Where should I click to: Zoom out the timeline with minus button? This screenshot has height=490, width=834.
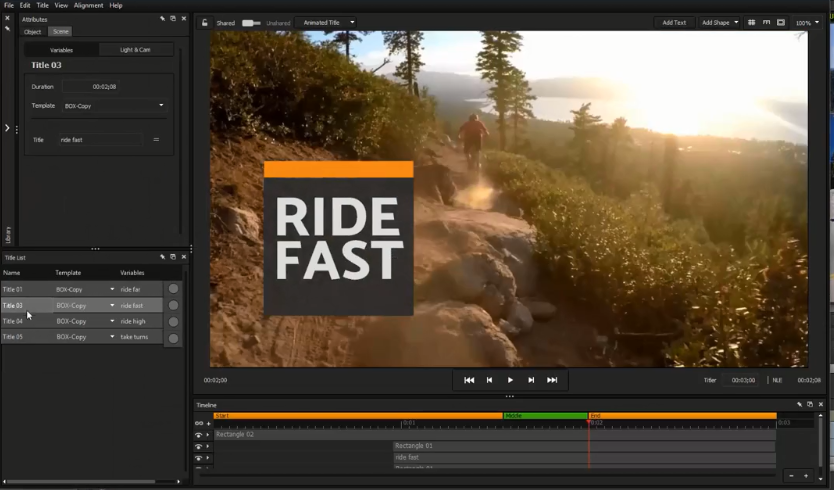791,476
